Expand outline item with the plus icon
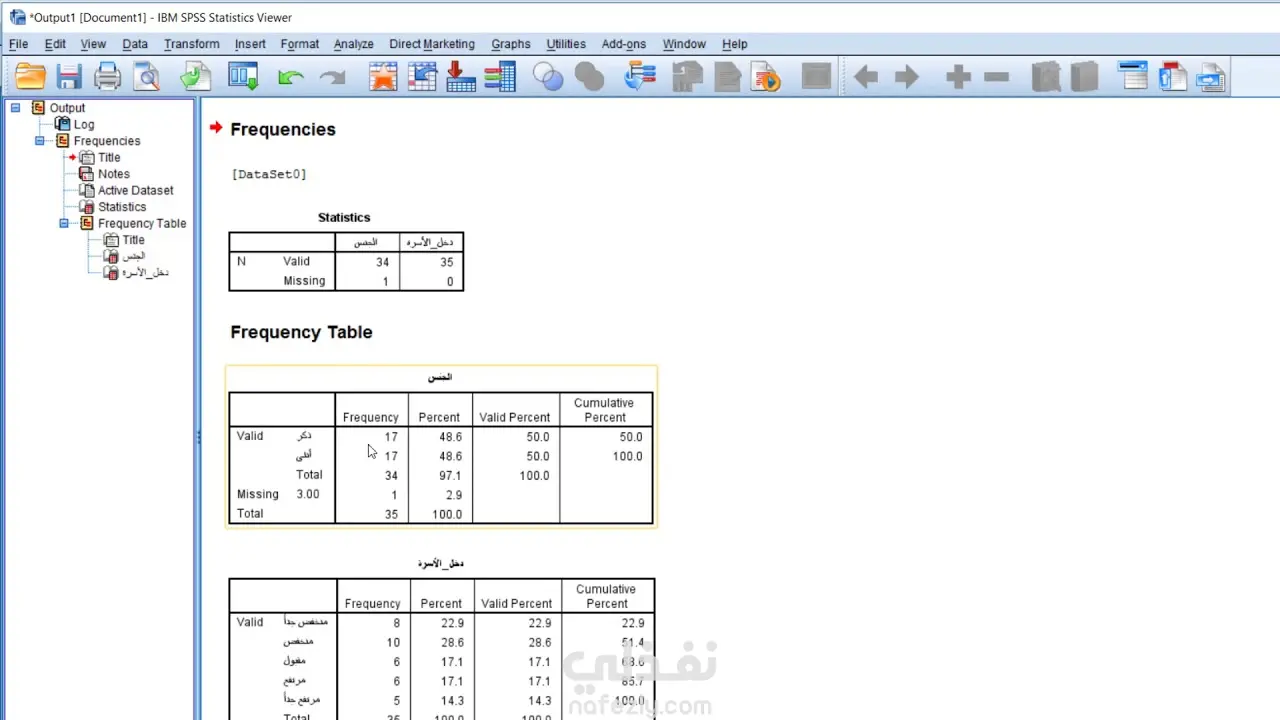This screenshot has width=1280, height=720. click(x=958, y=77)
